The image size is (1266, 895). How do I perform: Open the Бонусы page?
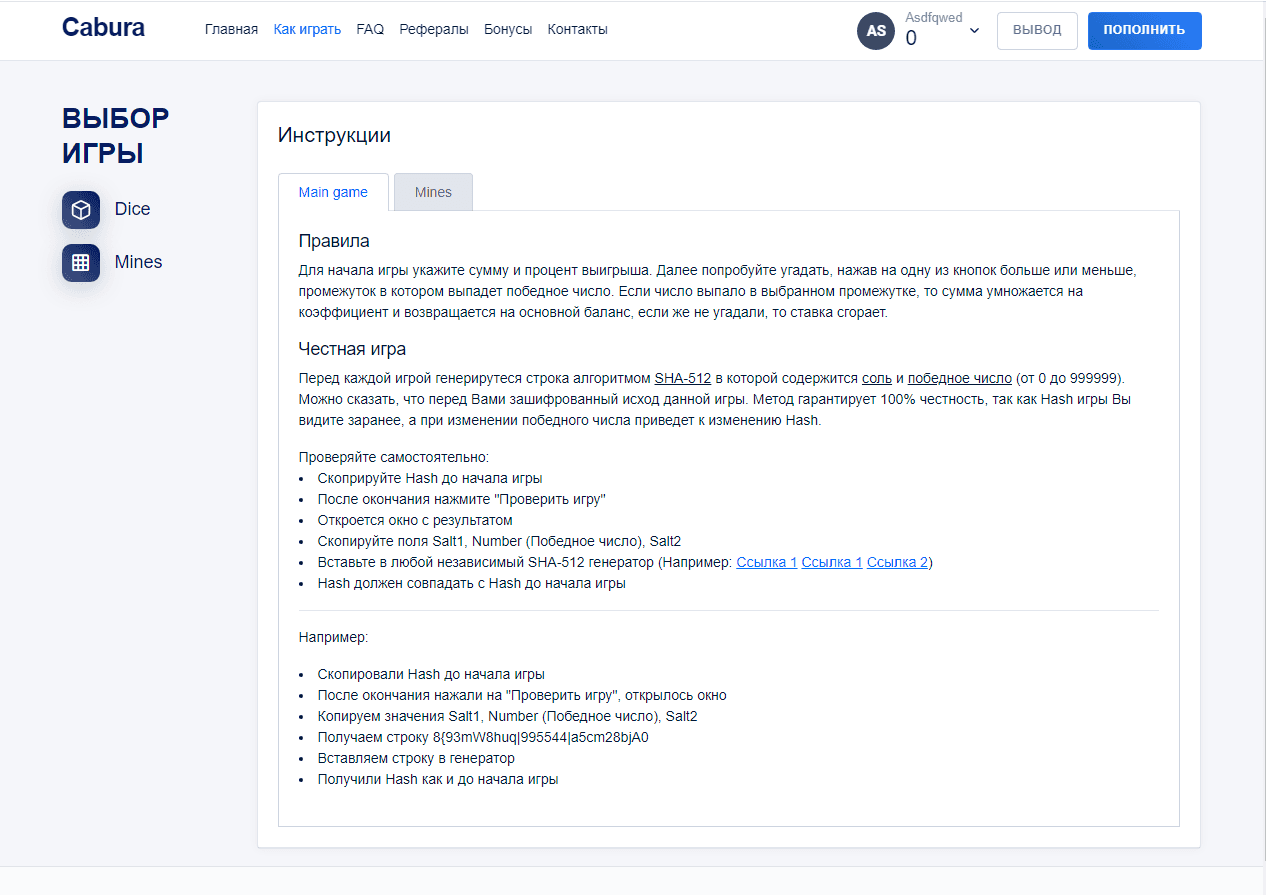tap(508, 30)
